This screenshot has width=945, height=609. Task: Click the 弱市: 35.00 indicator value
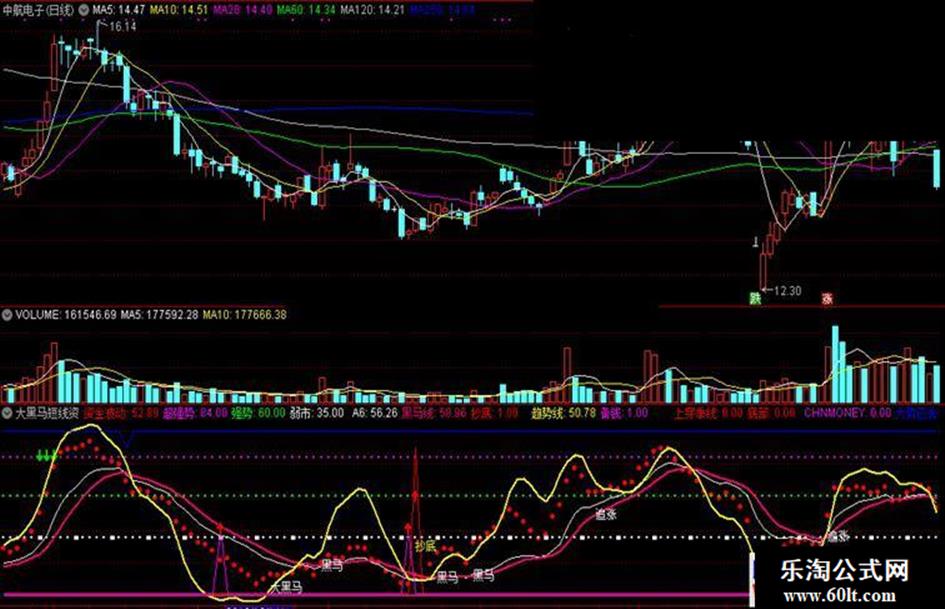click(x=317, y=413)
